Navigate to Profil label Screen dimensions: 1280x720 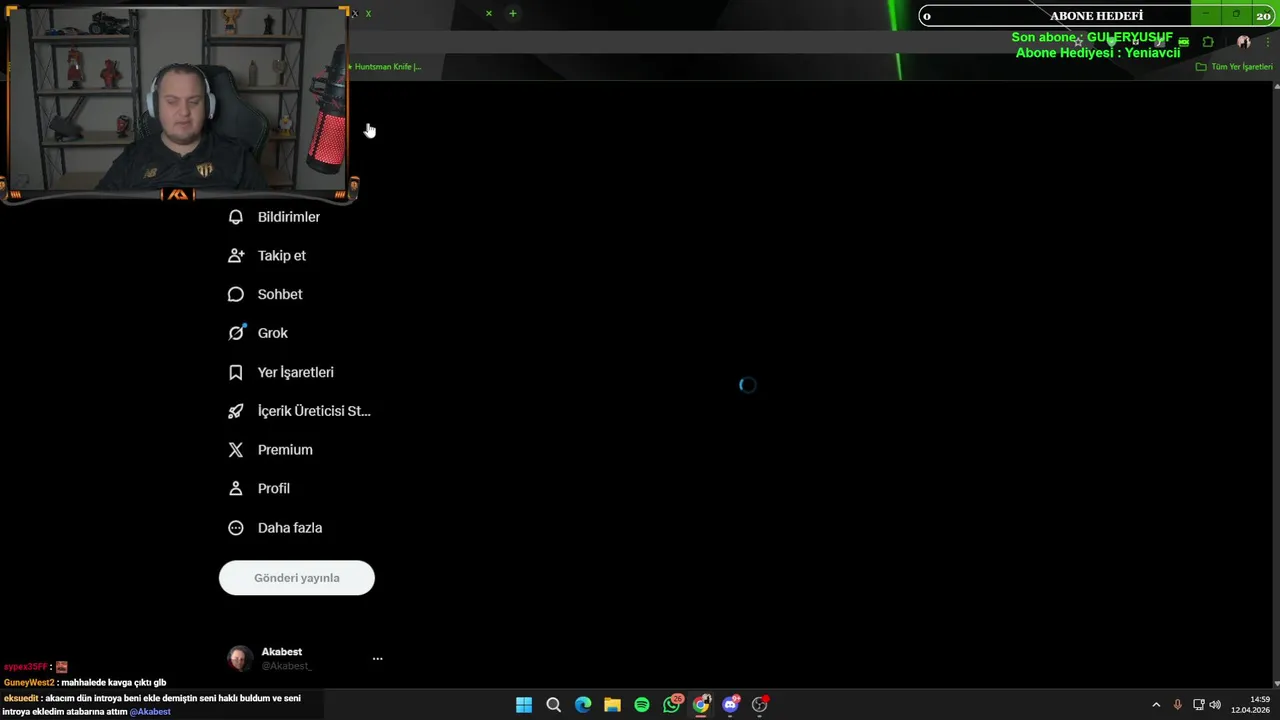pyautogui.click(x=274, y=489)
